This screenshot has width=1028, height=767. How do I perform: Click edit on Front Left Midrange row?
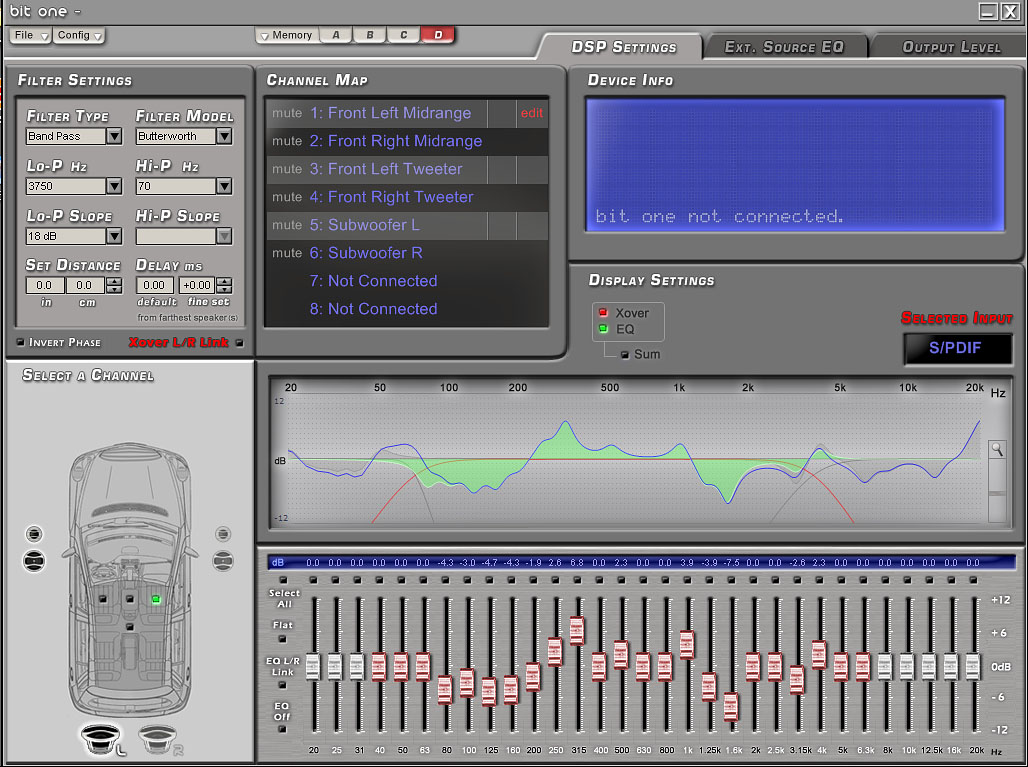pyautogui.click(x=532, y=113)
